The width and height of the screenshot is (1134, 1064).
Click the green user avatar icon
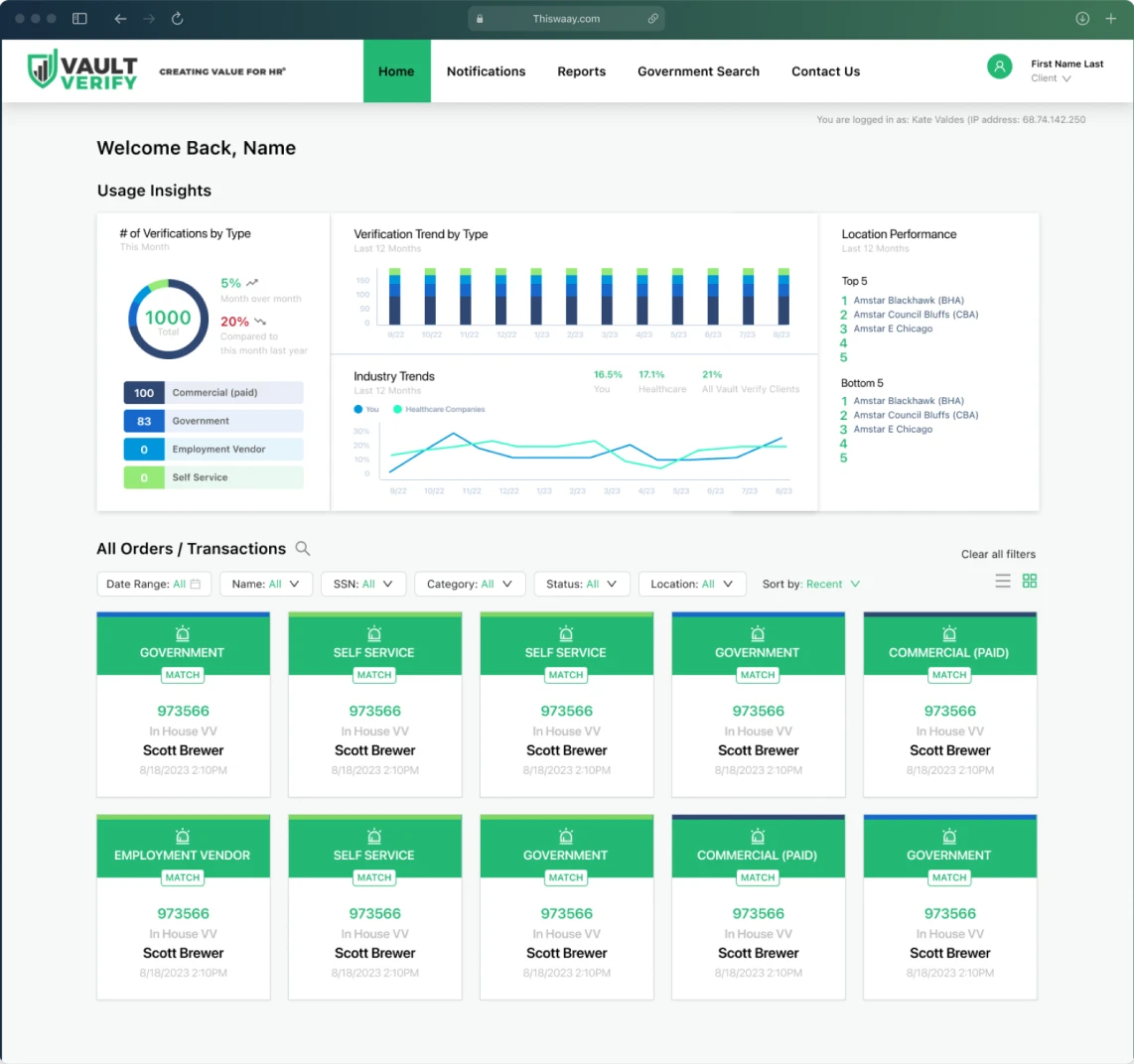(x=999, y=66)
